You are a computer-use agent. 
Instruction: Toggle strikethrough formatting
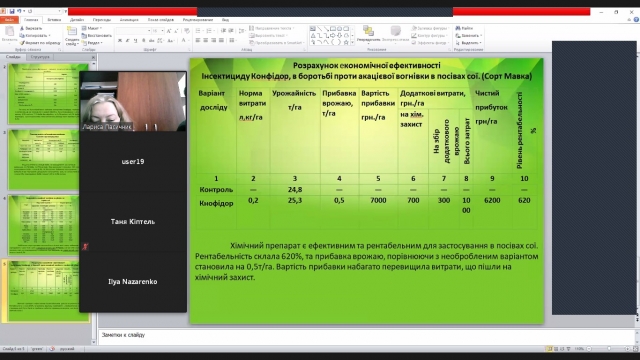pyautogui.click(x=151, y=40)
